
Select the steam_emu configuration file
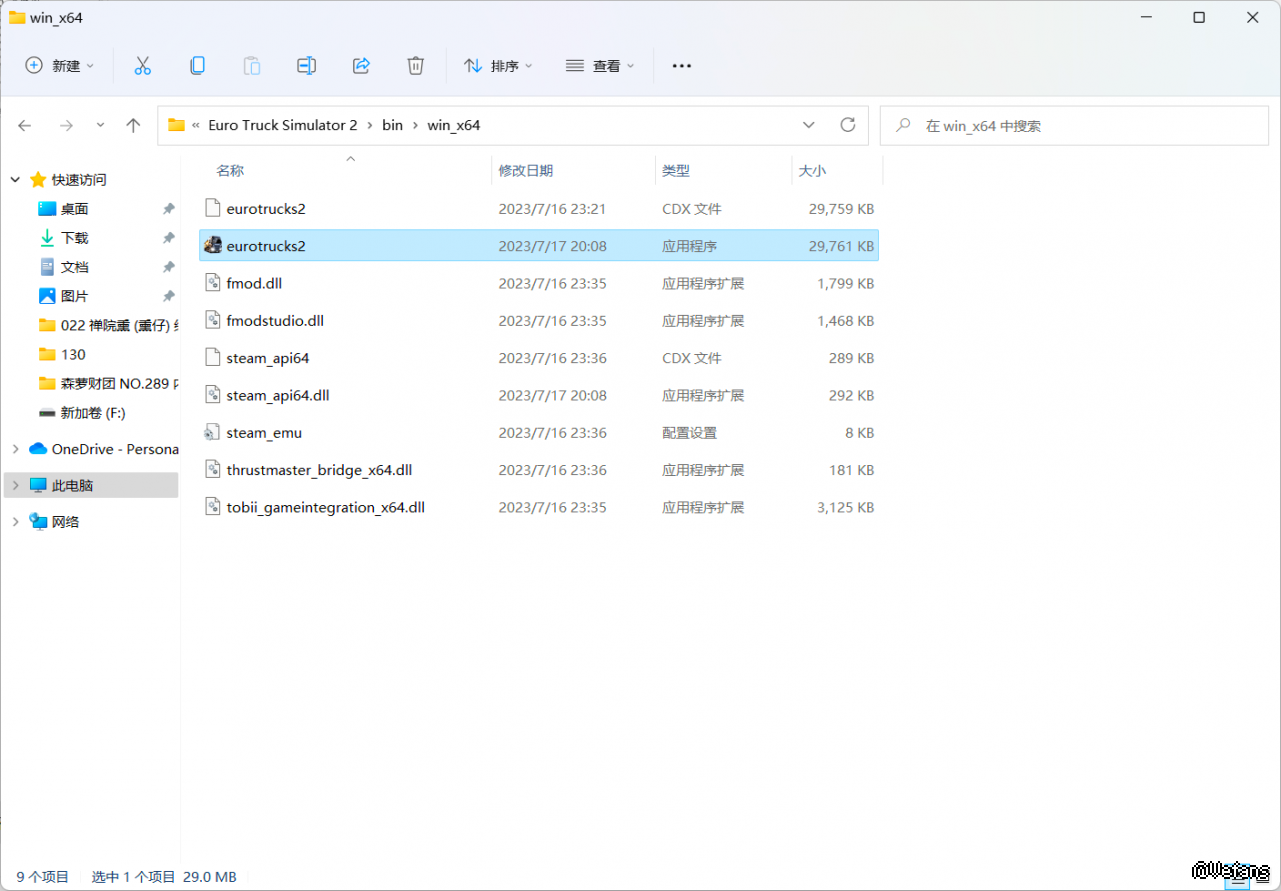click(264, 433)
